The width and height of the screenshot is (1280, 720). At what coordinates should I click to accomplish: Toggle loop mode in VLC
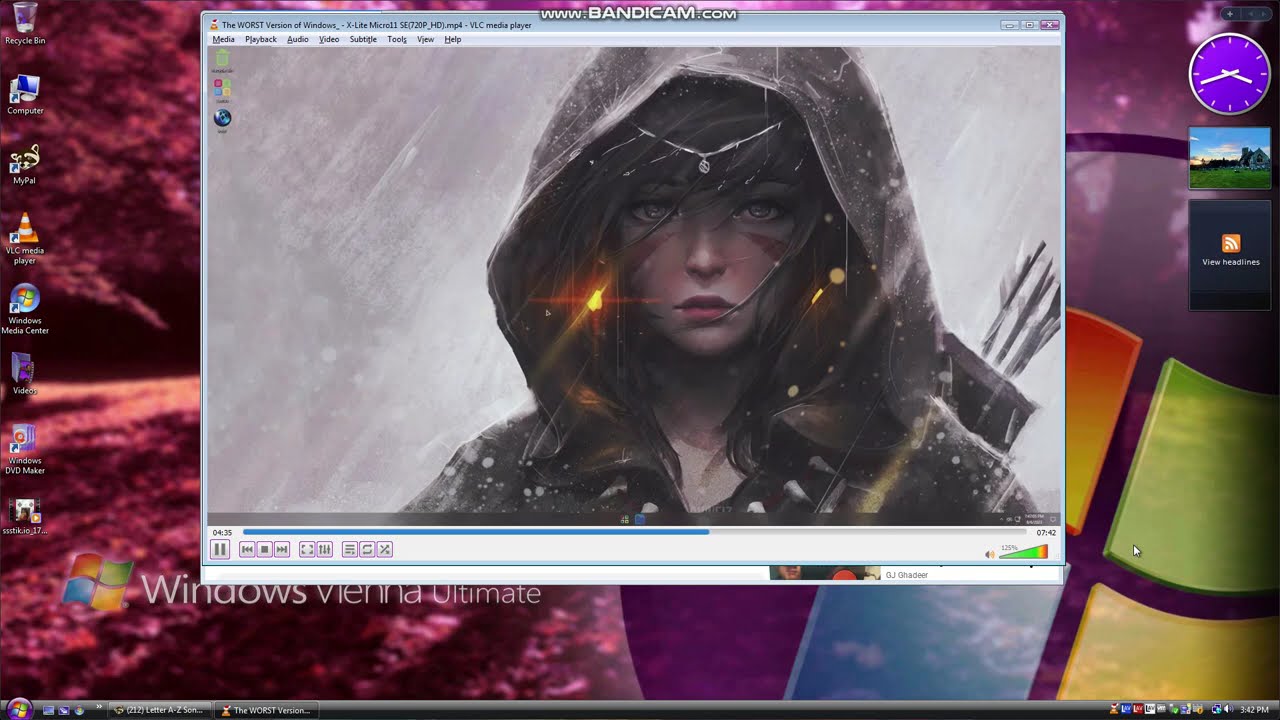click(367, 549)
